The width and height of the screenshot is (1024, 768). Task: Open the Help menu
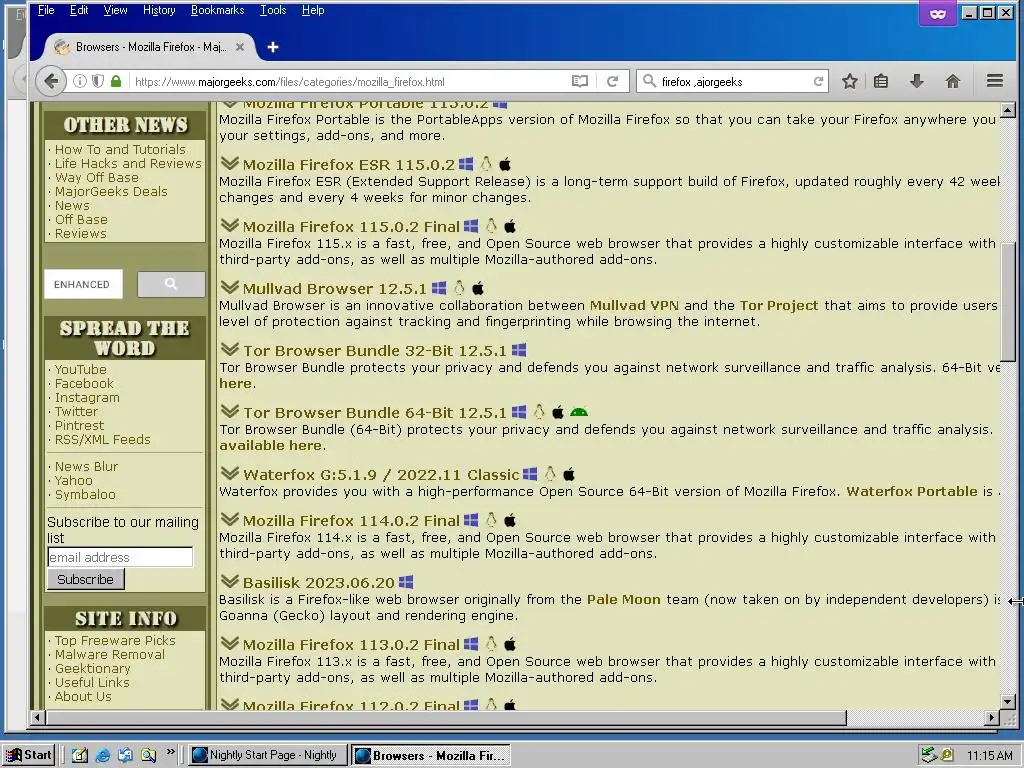[313, 10]
